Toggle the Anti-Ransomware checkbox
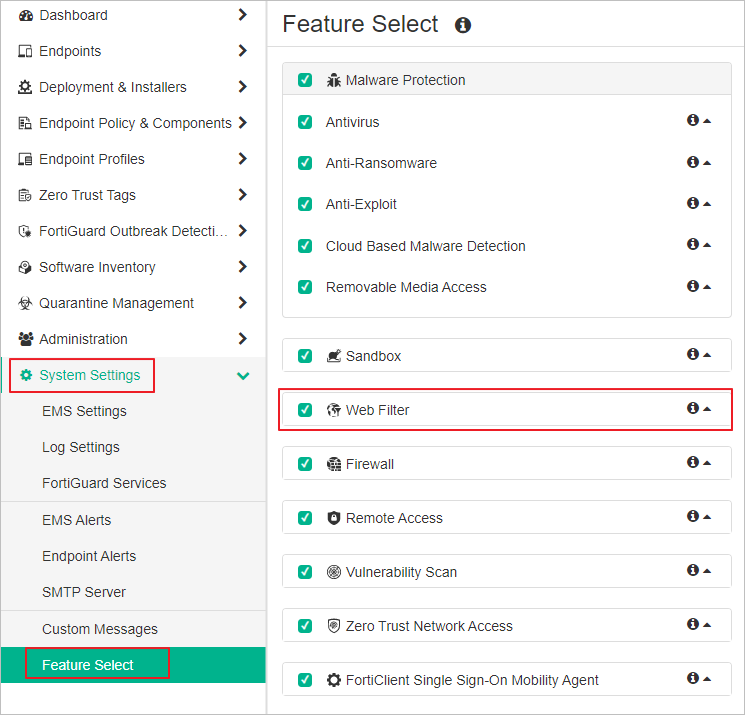The height and width of the screenshot is (715, 745). click(305, 163)
